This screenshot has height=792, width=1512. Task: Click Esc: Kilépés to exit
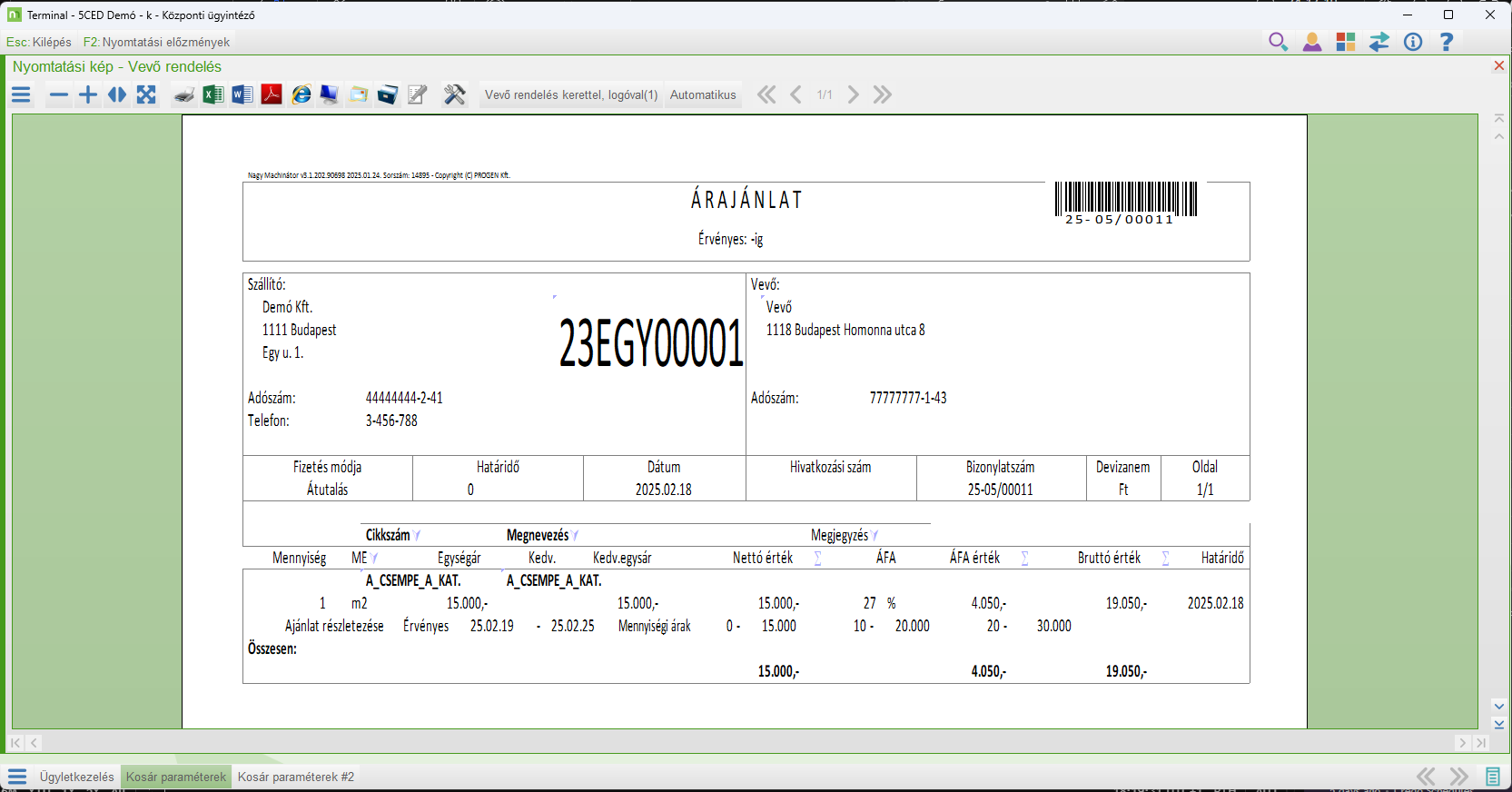click(39, 42)
